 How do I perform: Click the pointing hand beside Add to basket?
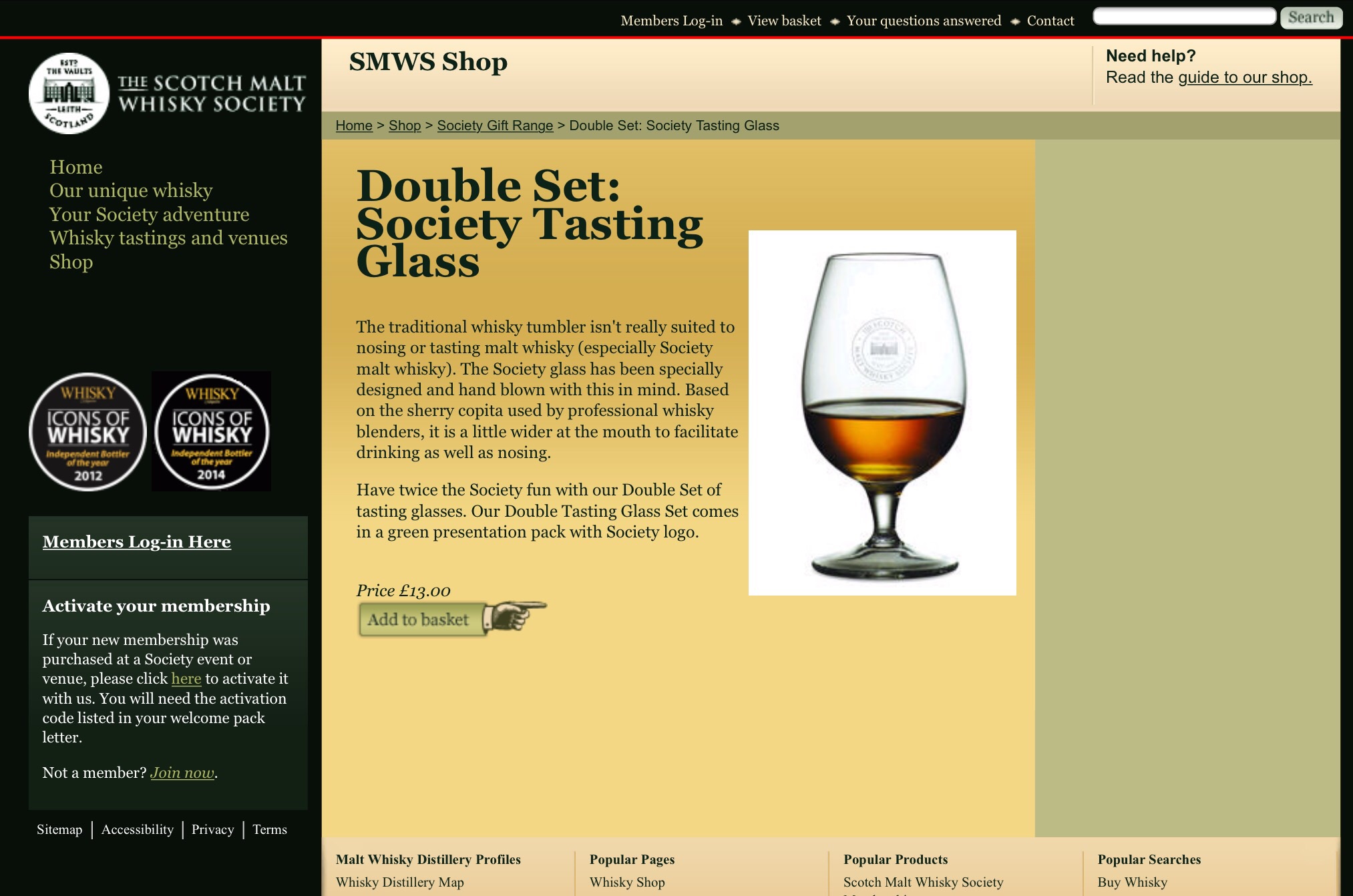tap(515, 615)
